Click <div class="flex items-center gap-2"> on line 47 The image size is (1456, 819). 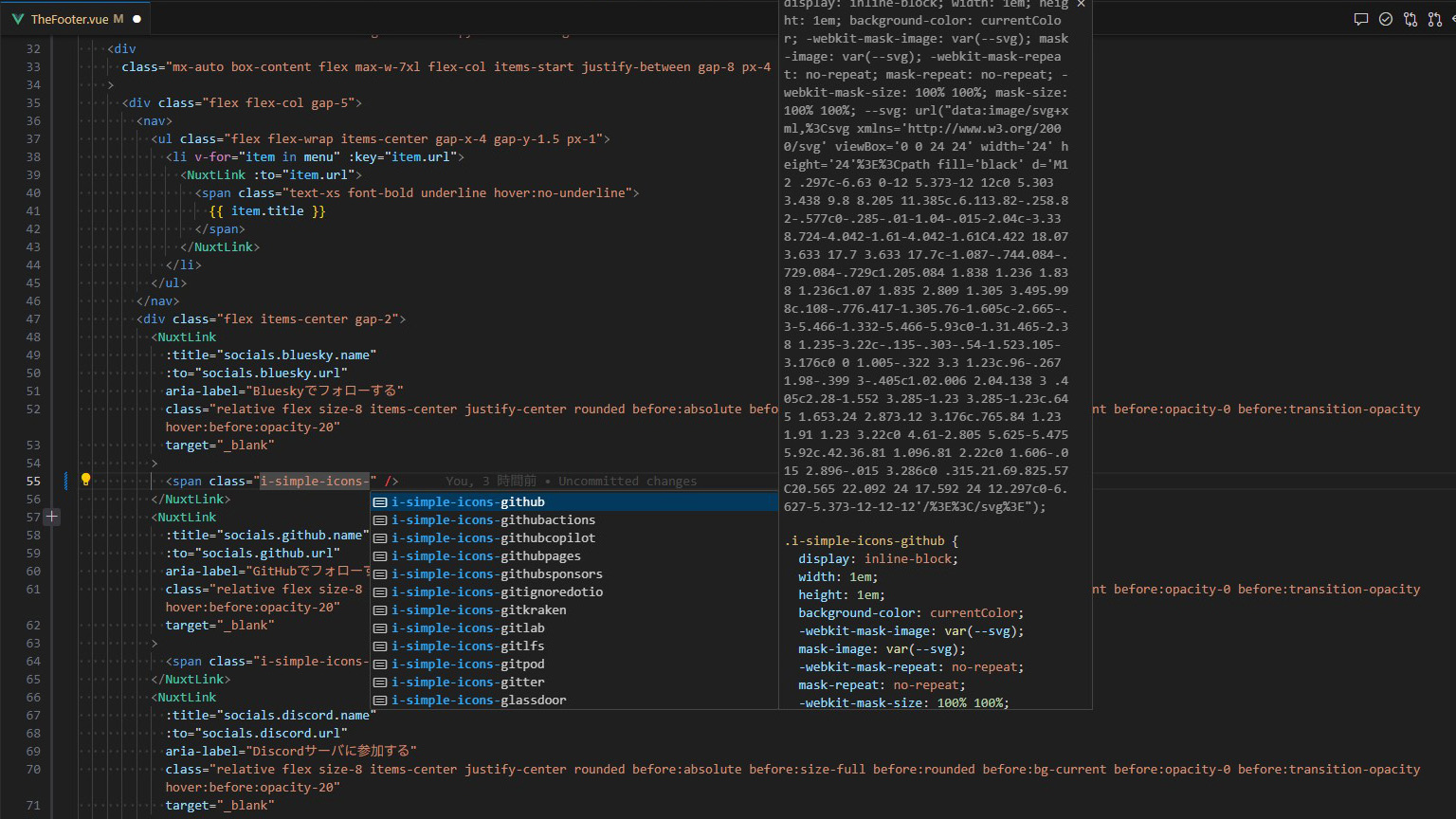(x=271, y=319)
